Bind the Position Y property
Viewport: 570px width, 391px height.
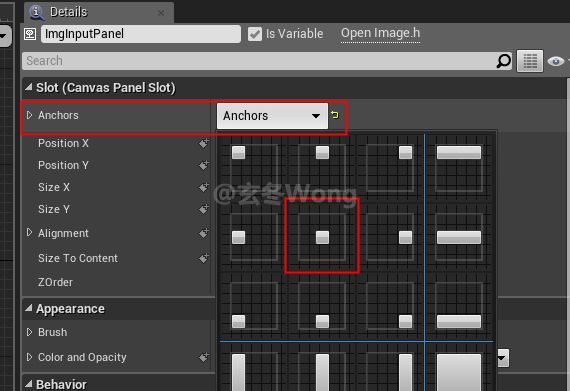click(204, 165)
